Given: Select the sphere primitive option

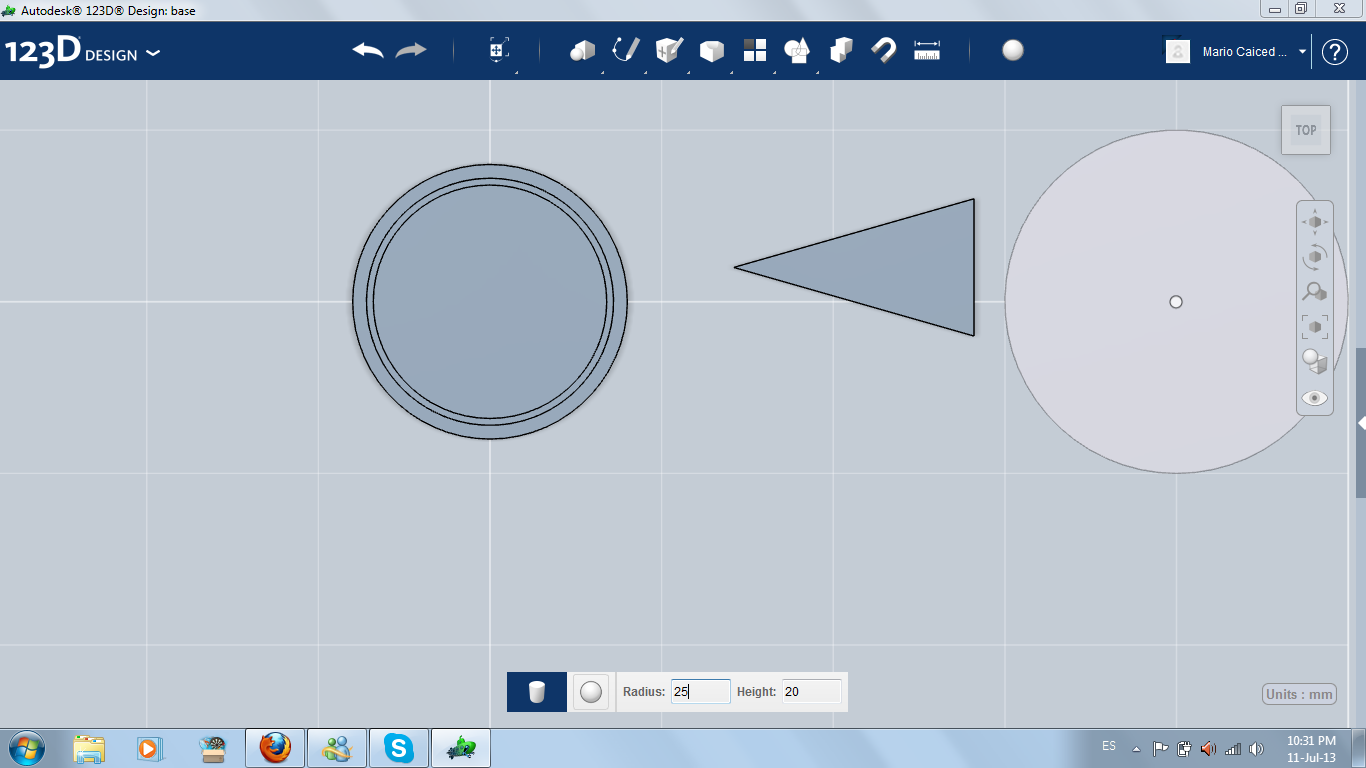Looking at the screenshot, I should point(591,692).
